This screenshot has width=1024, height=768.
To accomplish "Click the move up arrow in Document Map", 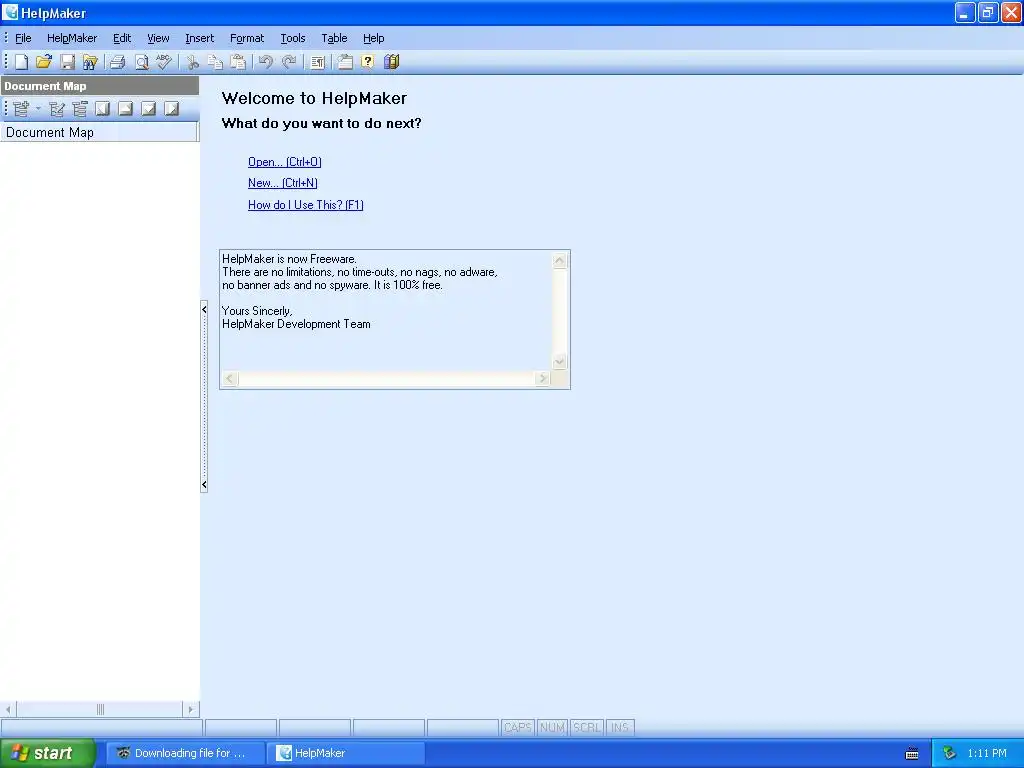I will pos(125,109).
